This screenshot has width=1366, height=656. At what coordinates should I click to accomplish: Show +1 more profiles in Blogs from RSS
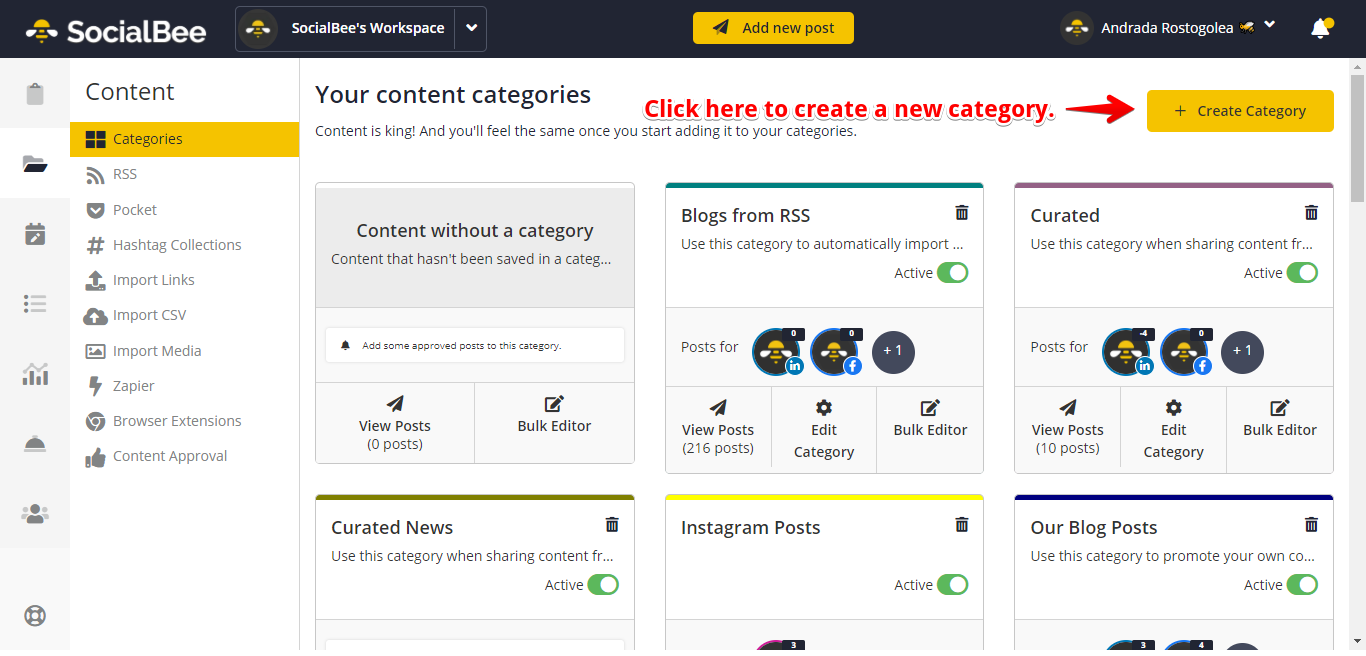coord(893,352)
